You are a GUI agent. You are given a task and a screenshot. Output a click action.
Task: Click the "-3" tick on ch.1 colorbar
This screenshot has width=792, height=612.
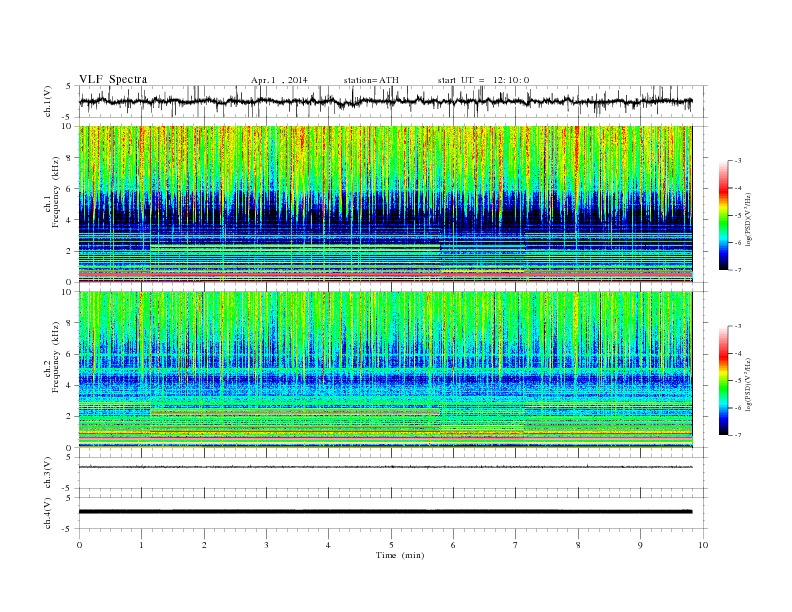pyautogui.click(x=738, y=161)
